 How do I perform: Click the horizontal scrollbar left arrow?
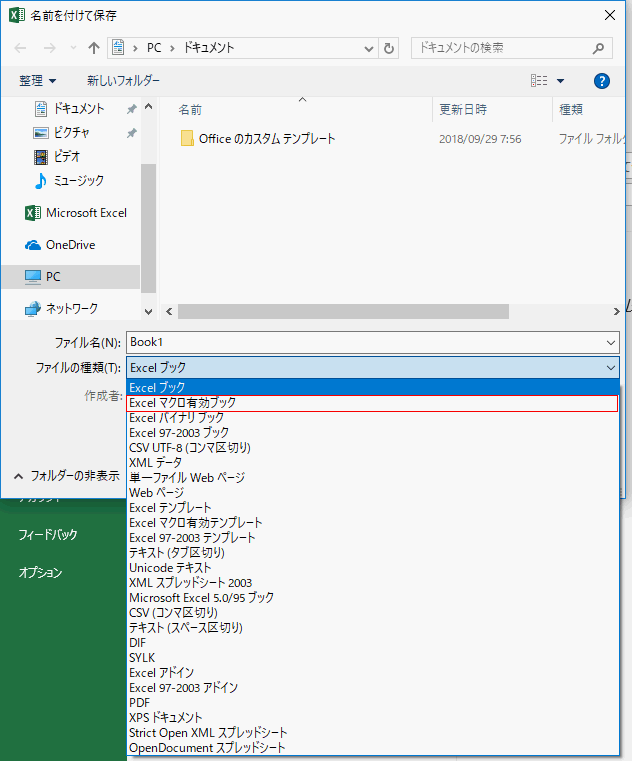click(169, 312)
